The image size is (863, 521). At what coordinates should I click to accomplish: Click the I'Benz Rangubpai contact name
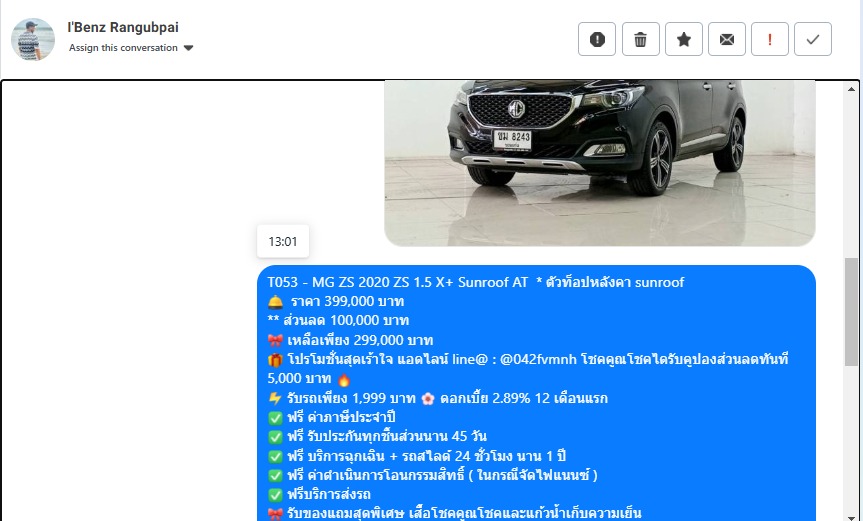[123, 27]
